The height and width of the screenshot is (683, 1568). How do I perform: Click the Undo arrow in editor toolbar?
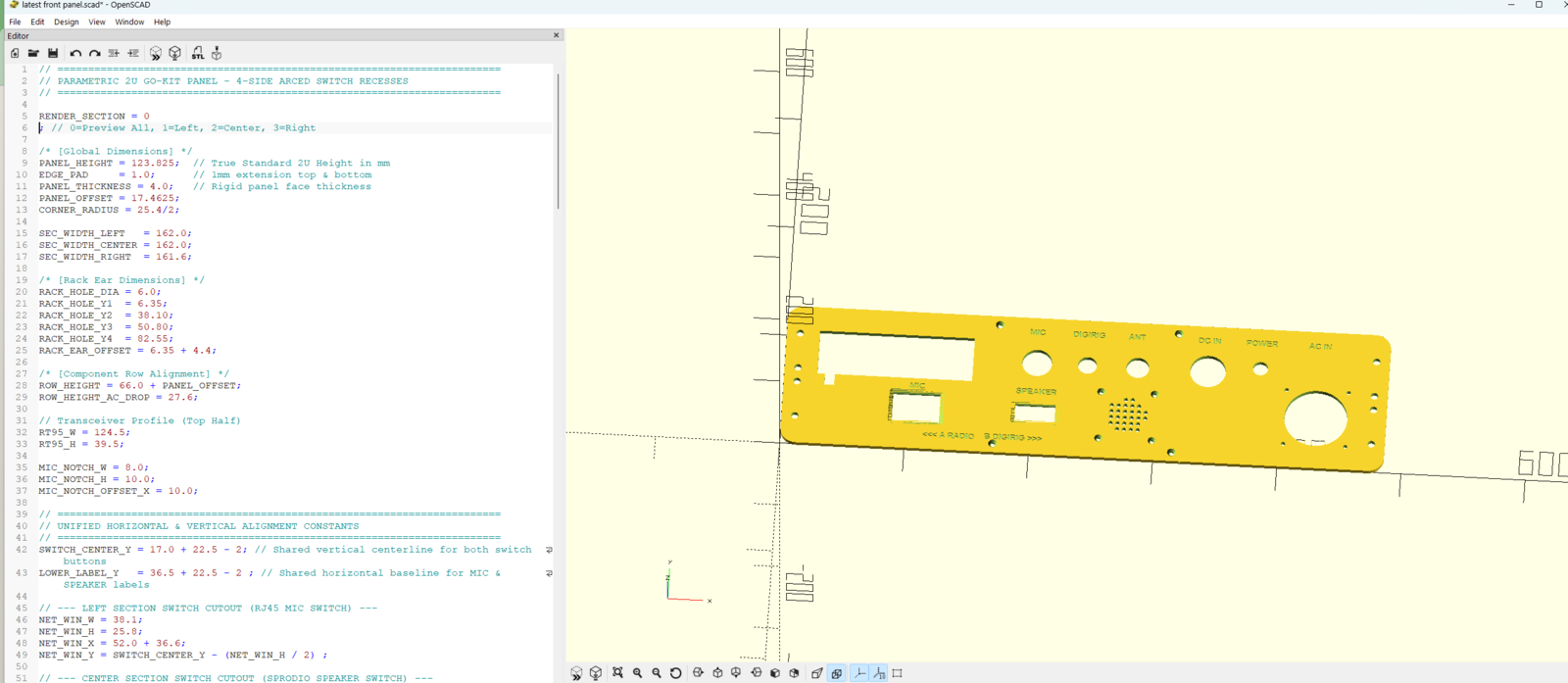point(75,53)
